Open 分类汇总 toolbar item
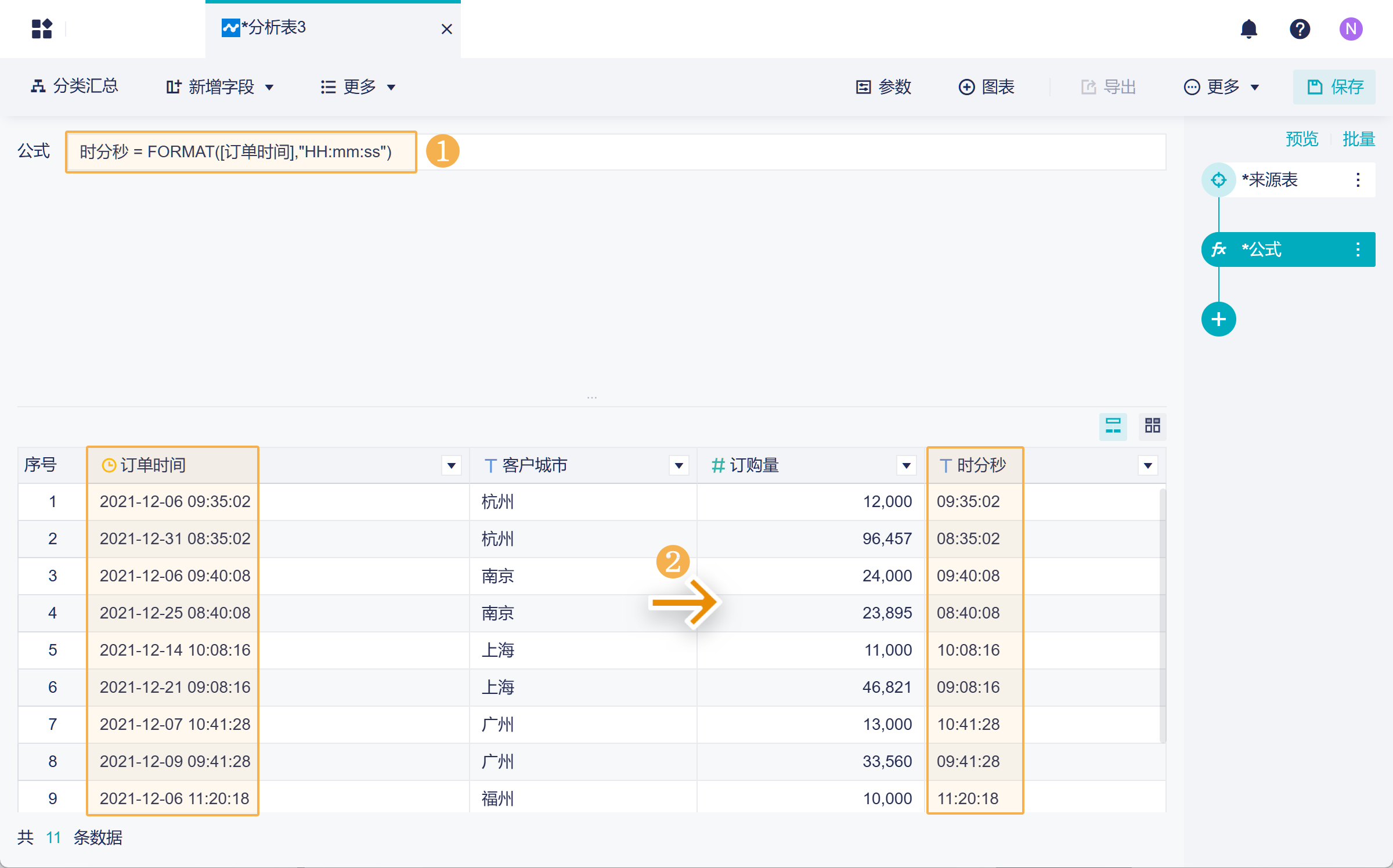Image resolution: width=1393 pixels, height=868 pixels. coord(74,86)
